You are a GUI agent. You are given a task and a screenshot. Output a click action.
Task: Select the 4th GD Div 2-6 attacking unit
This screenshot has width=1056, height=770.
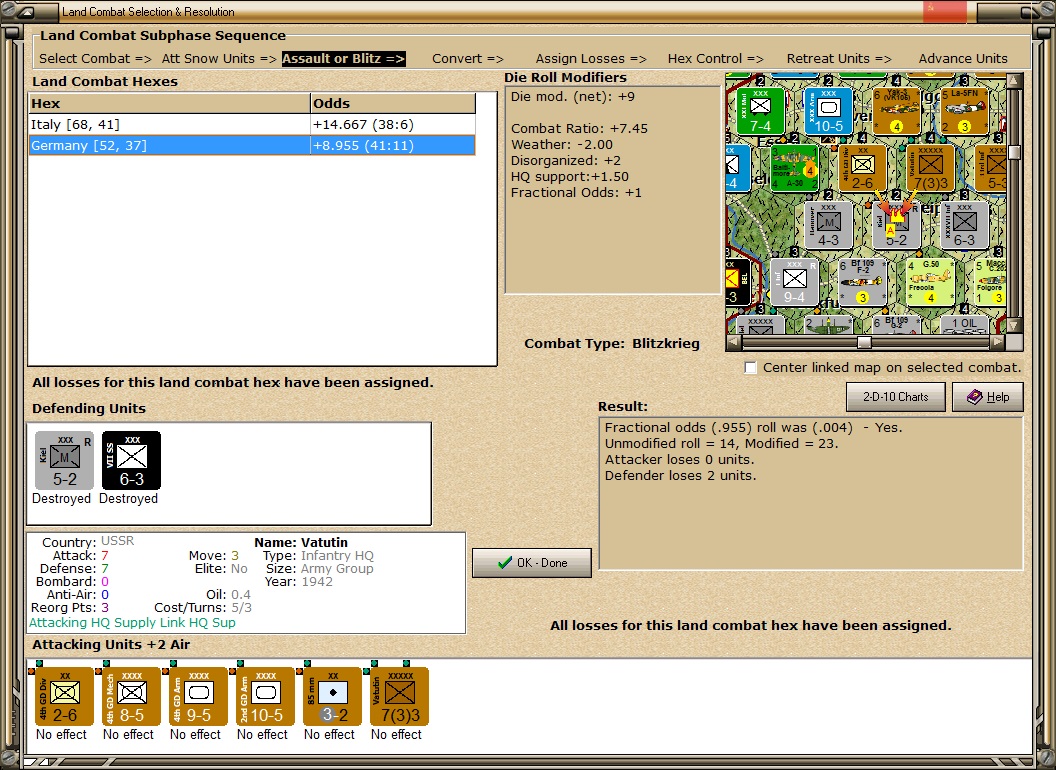click(x=64, y=696)
